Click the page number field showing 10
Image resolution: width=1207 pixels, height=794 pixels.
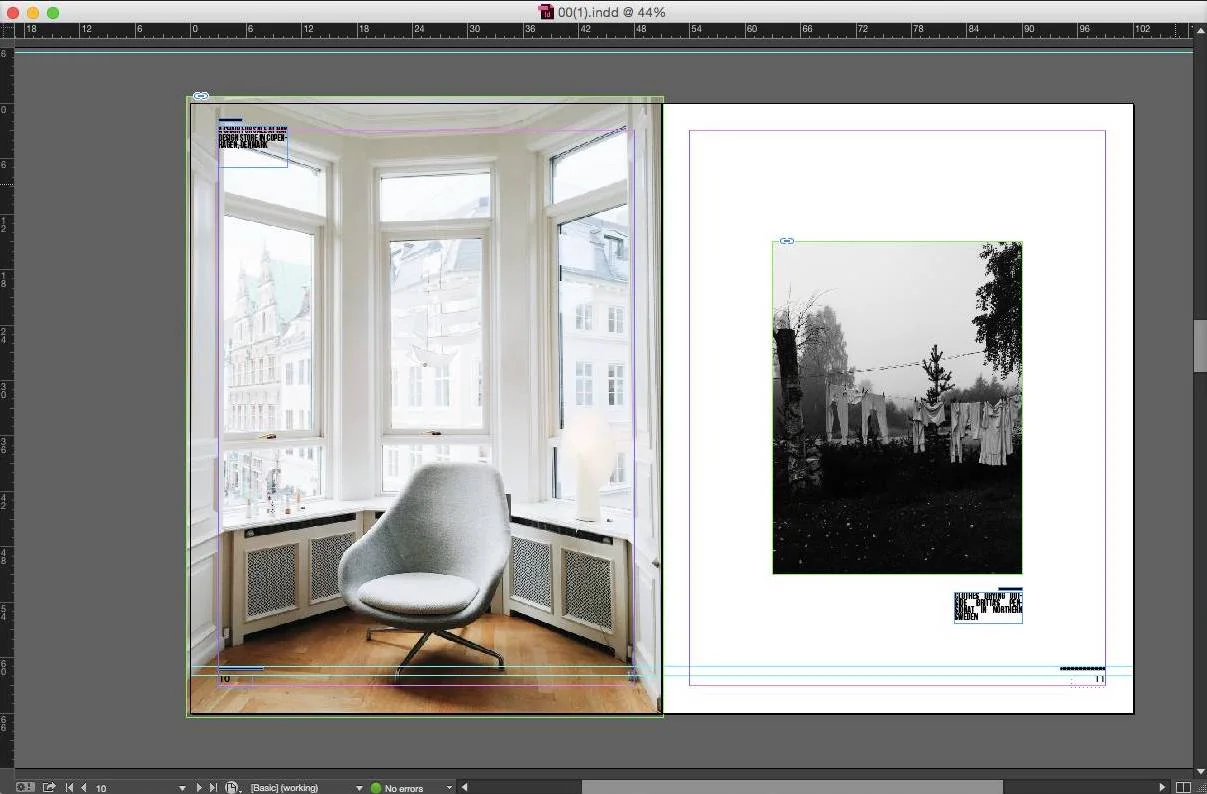click(134, 788)
